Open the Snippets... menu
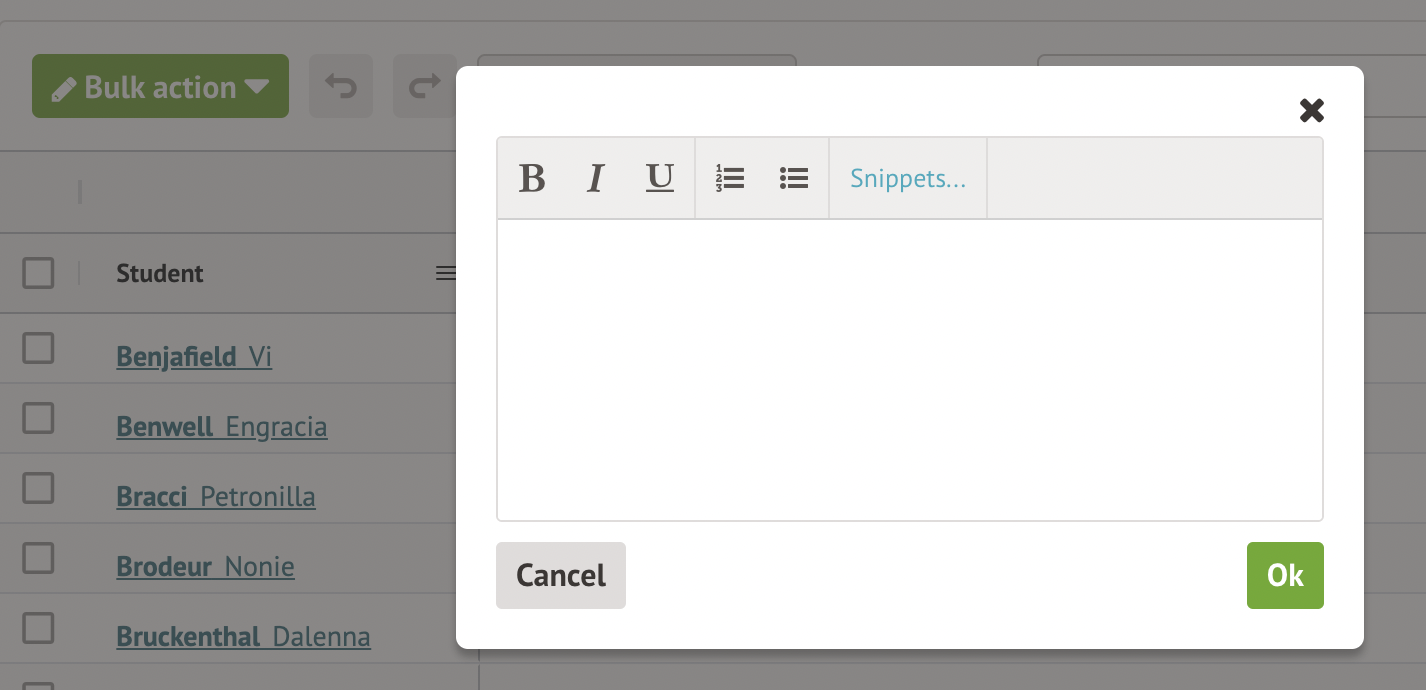1426x690 pixels. (908, 179)
